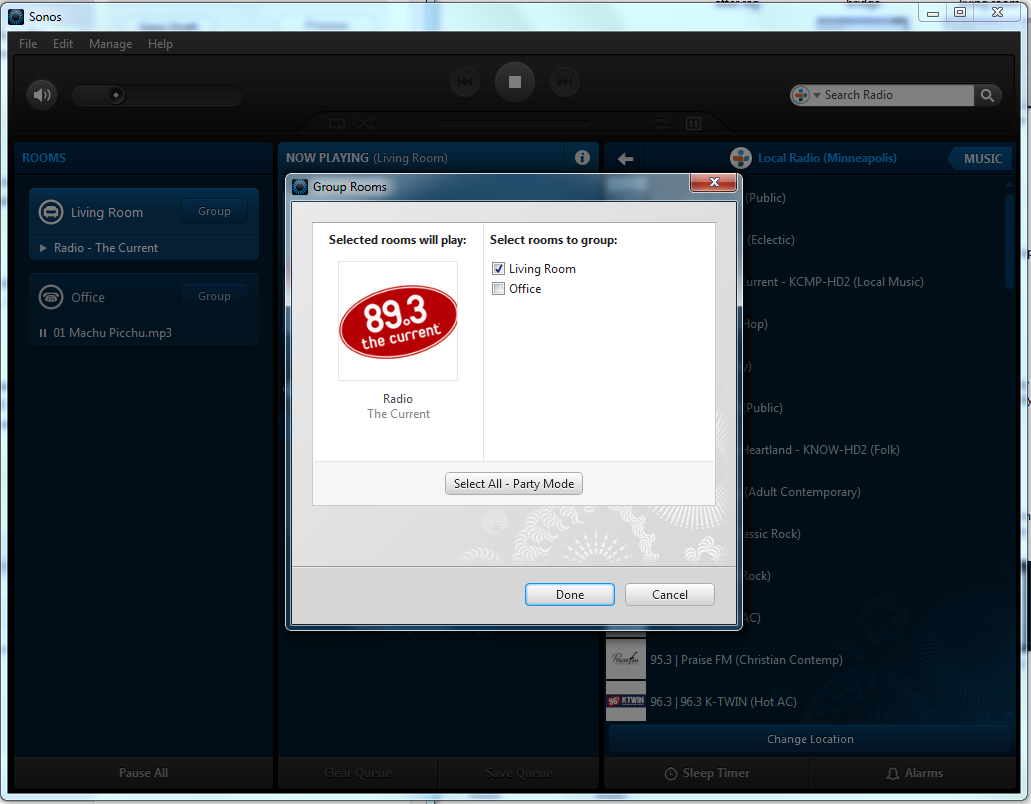Mute the volume with the speaker icon
The width and height of the screenshot is (1031, 804).
[x=42, y=95]
